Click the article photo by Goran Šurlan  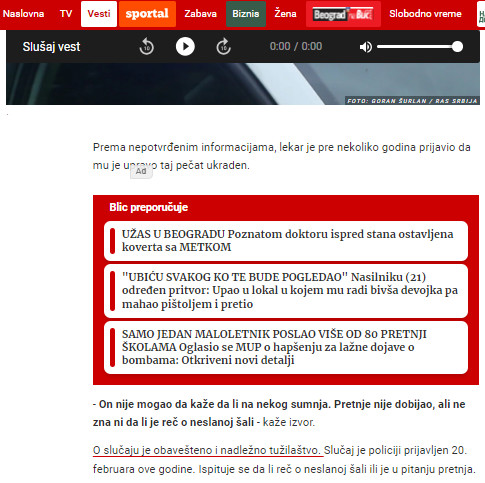[243, 84]
